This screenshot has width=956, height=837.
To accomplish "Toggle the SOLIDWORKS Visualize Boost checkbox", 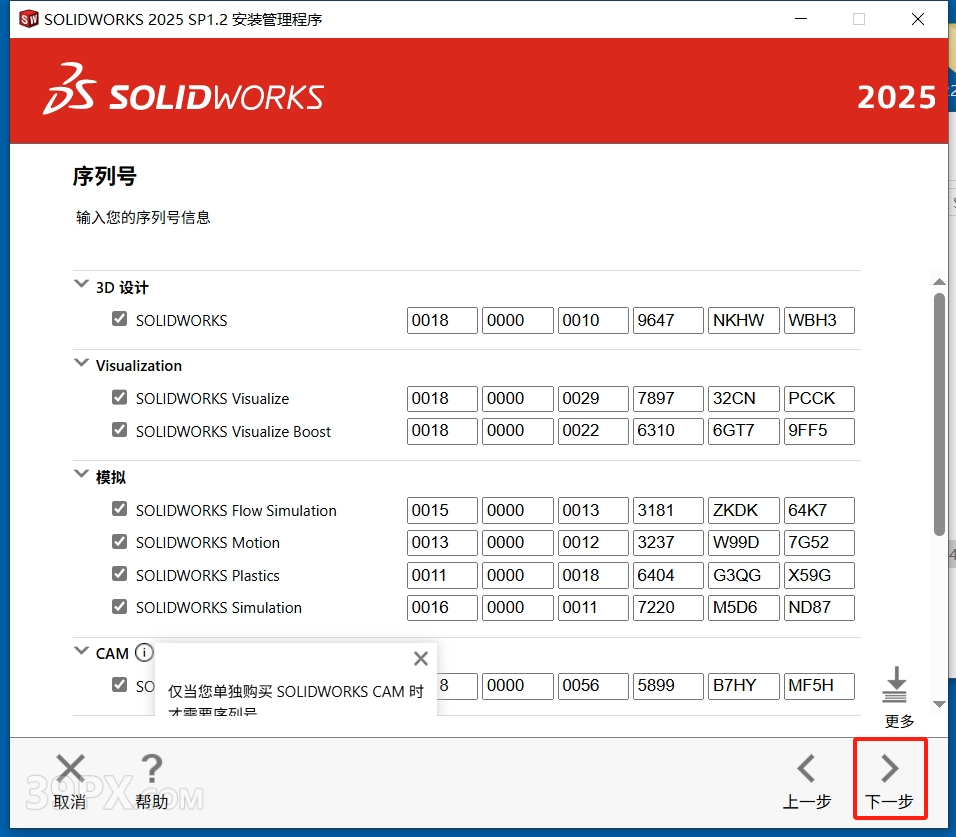I will (119, 431).
